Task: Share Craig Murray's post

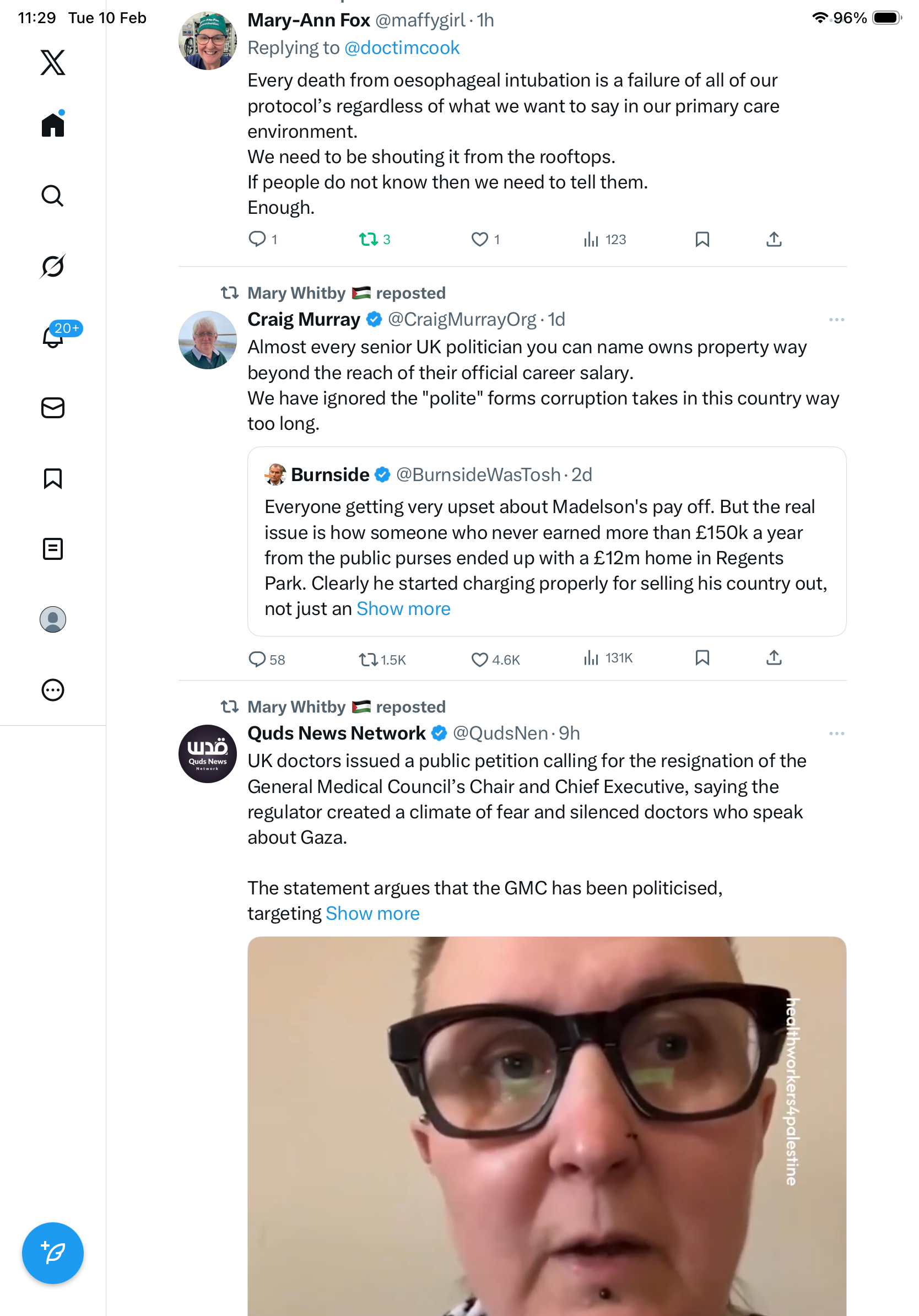Action: pyautogui.click(x=774, y=658)
